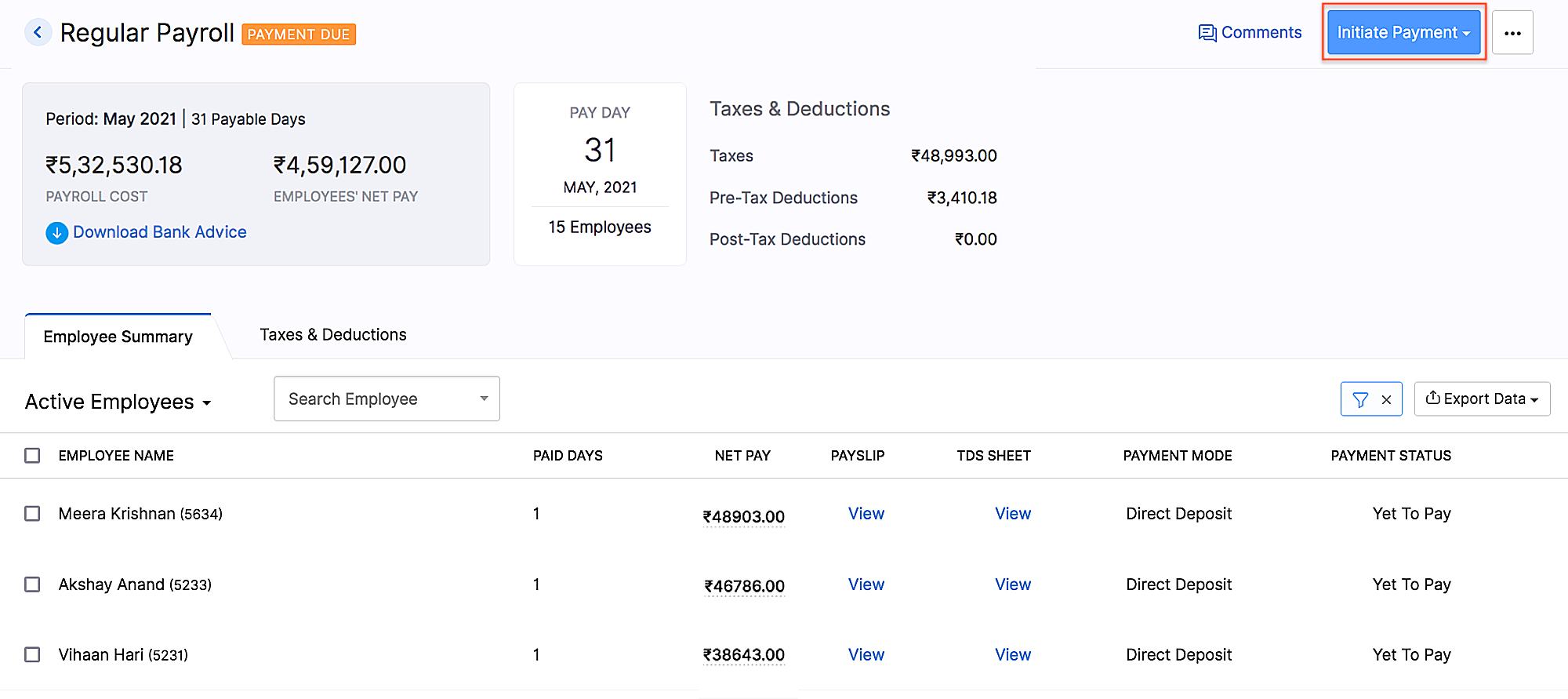Select the checkbox for Vihaan Hari

point(32,654)
